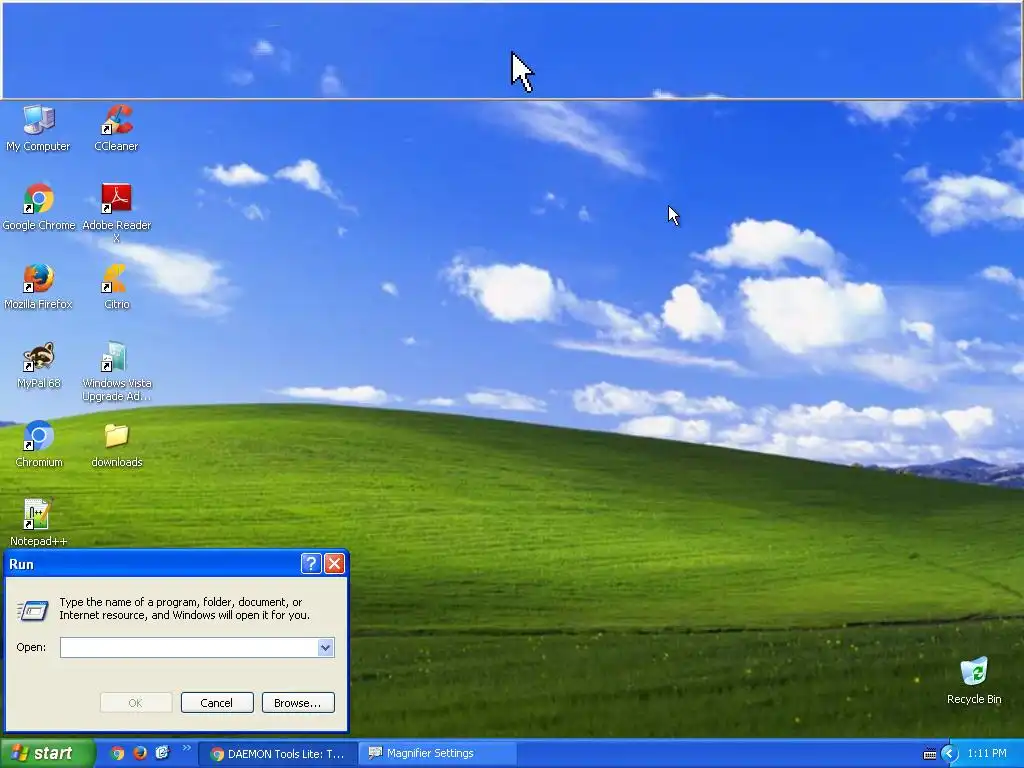
Task: Switch to Magnifier Settings taskbar button
Action: [x=438, y=754]
